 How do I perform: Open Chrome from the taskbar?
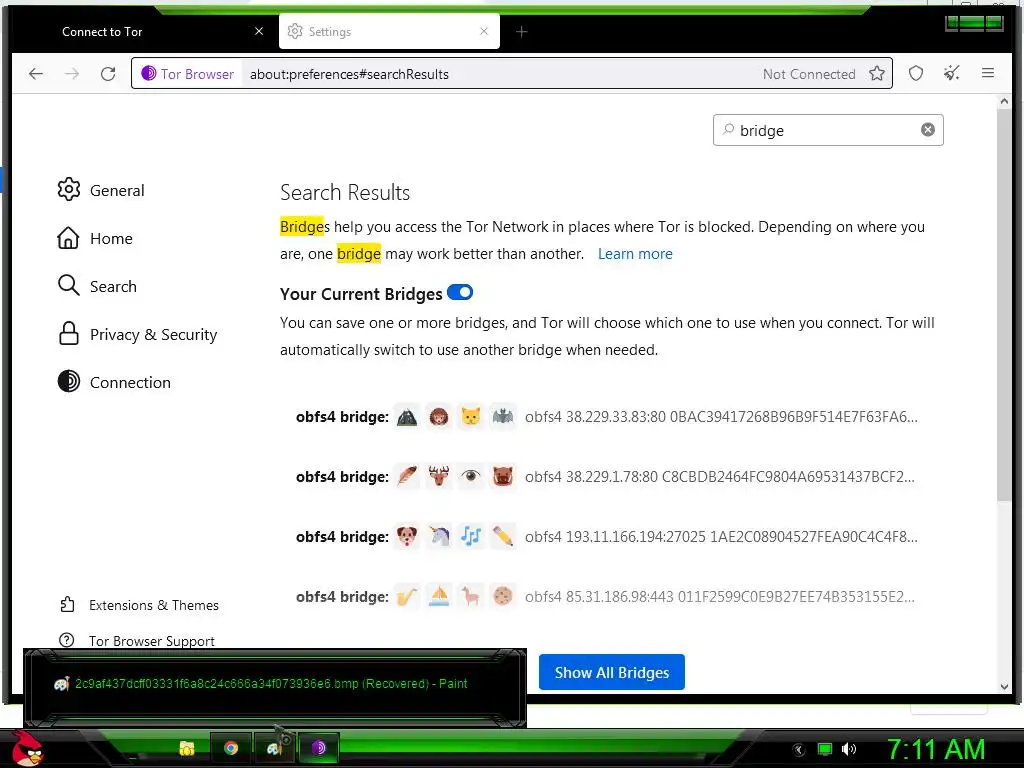point(231,748)
